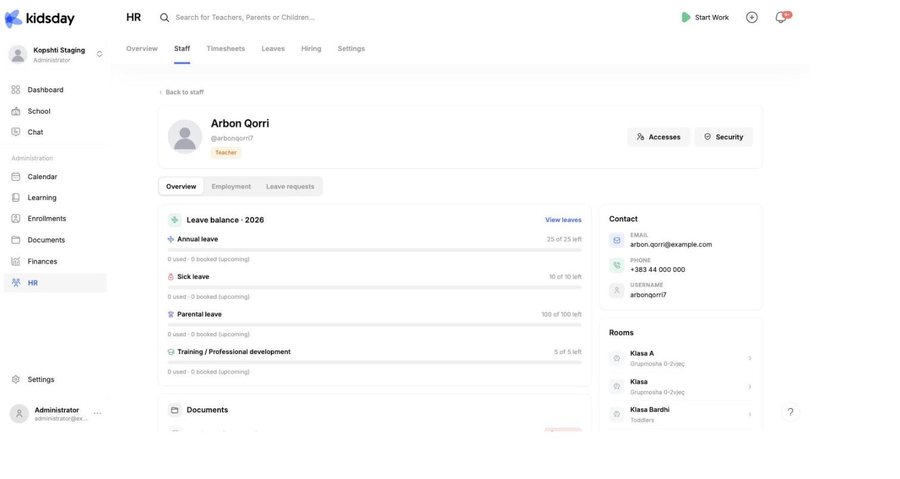Click the View leaves link

click(x=563, y=220)
